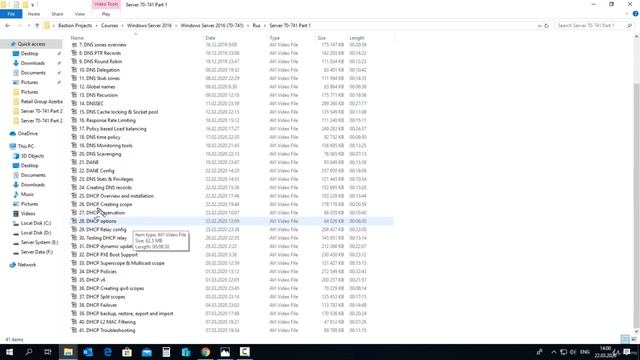Open the Windows Start menu
This screenshot has height=360, width=640.
pos(9,352)
